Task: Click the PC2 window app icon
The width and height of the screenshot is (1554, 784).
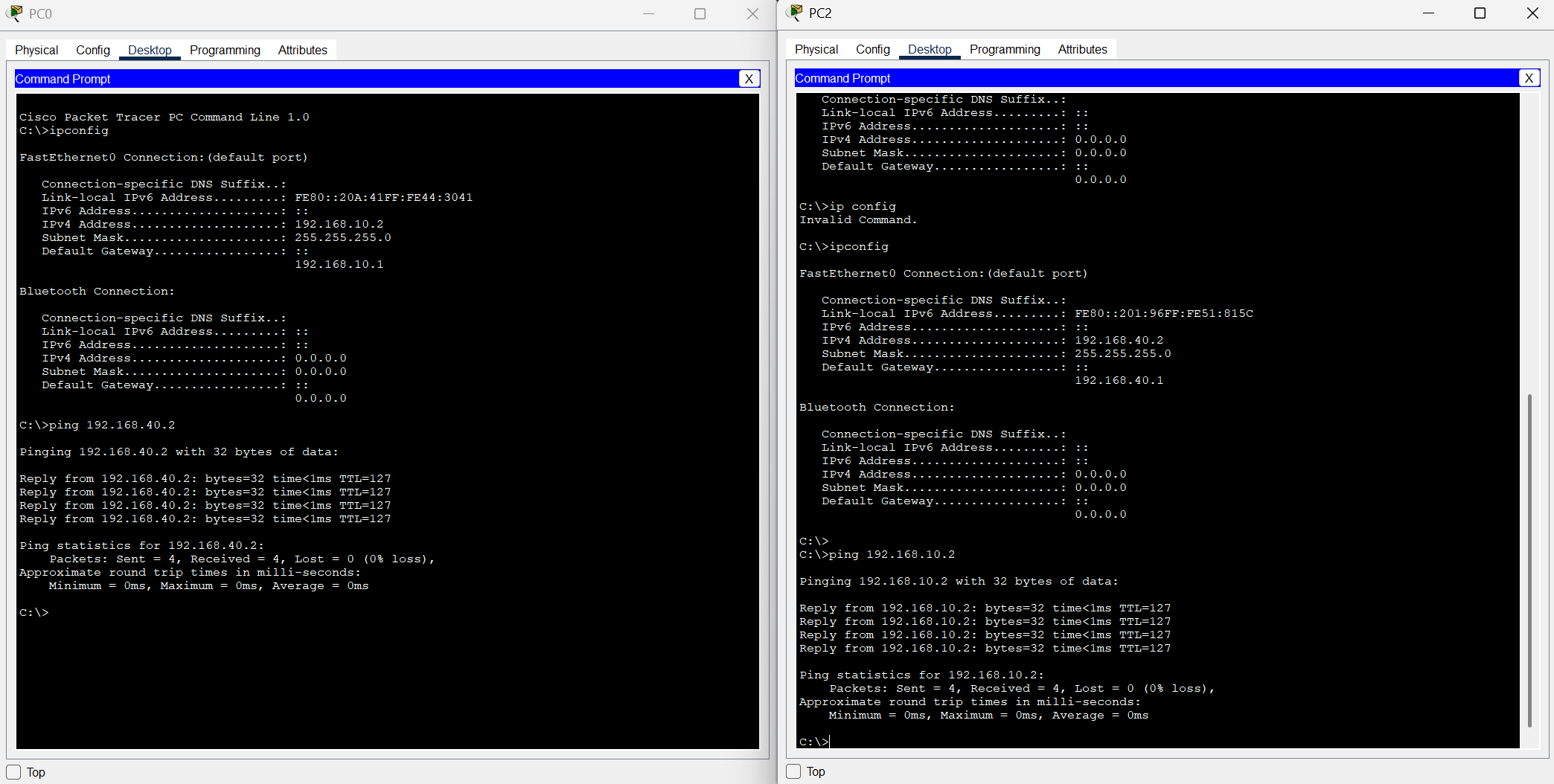Action: pyautogui.click(x=794, y=13)
